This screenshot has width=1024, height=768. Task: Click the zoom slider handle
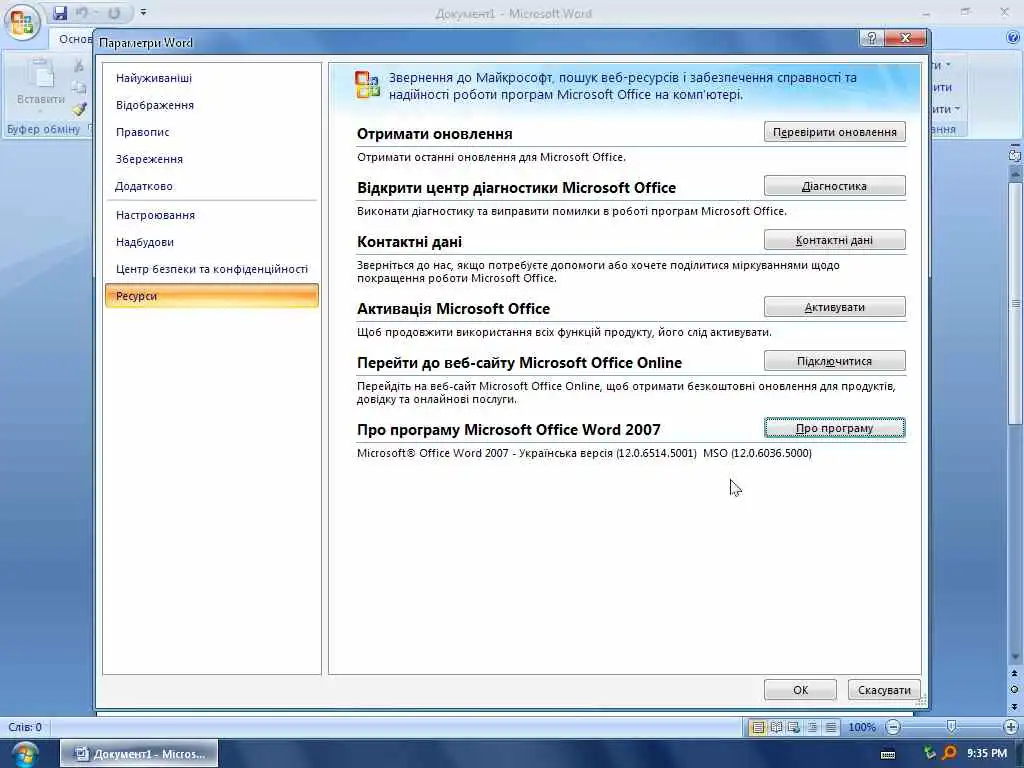pos(952,726)
